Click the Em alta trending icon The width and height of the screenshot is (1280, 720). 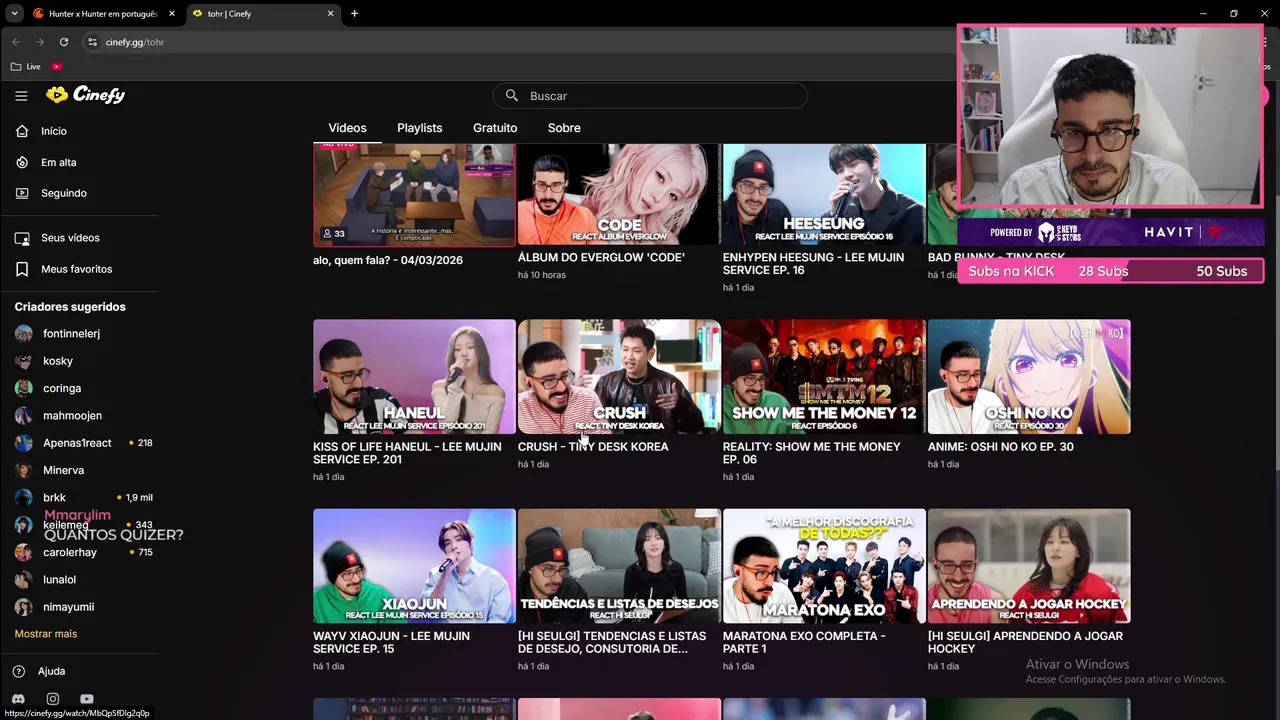pos(22,162)
